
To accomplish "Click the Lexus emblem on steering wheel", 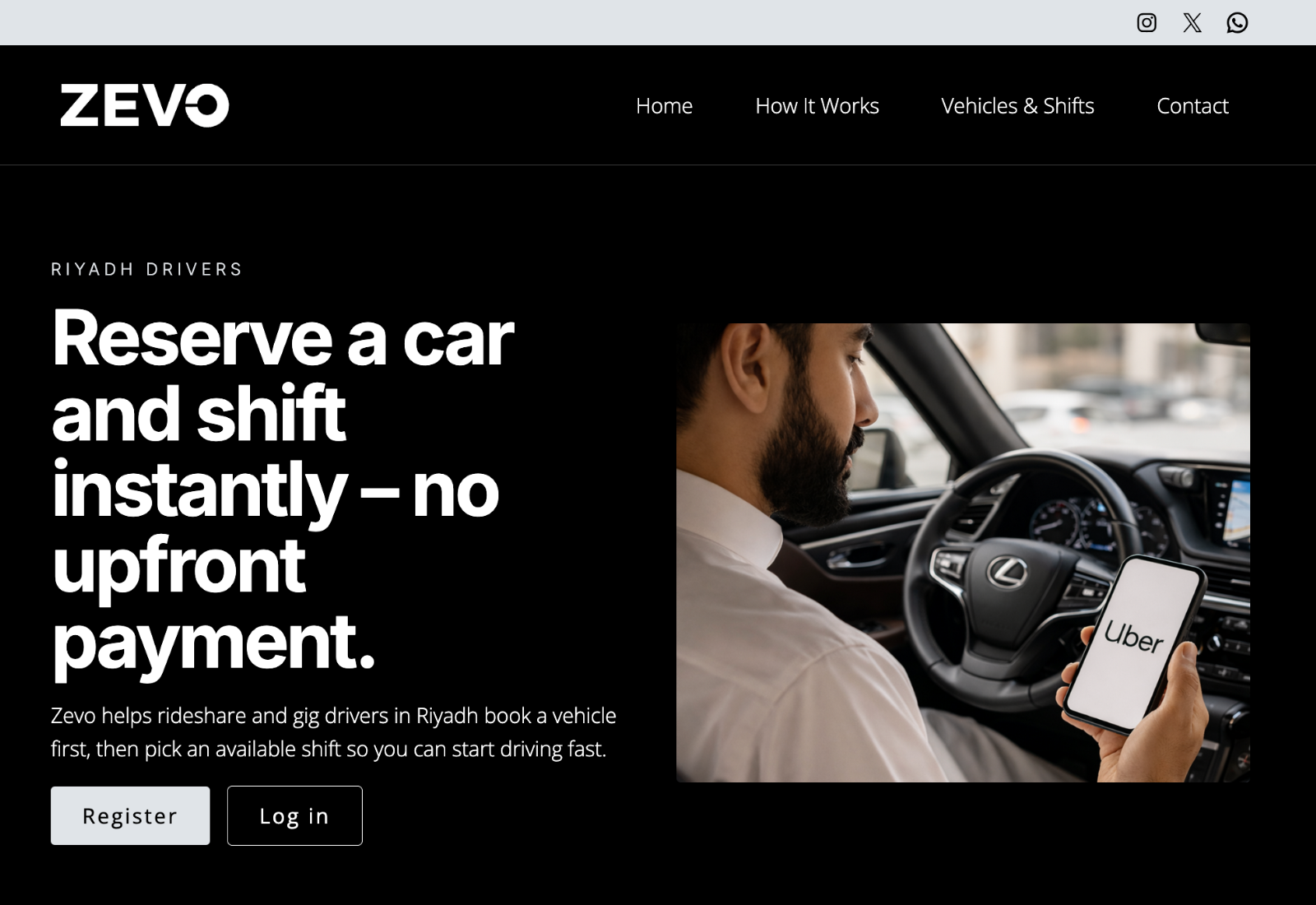I will pyautogui.click(x=1007, y=571).
